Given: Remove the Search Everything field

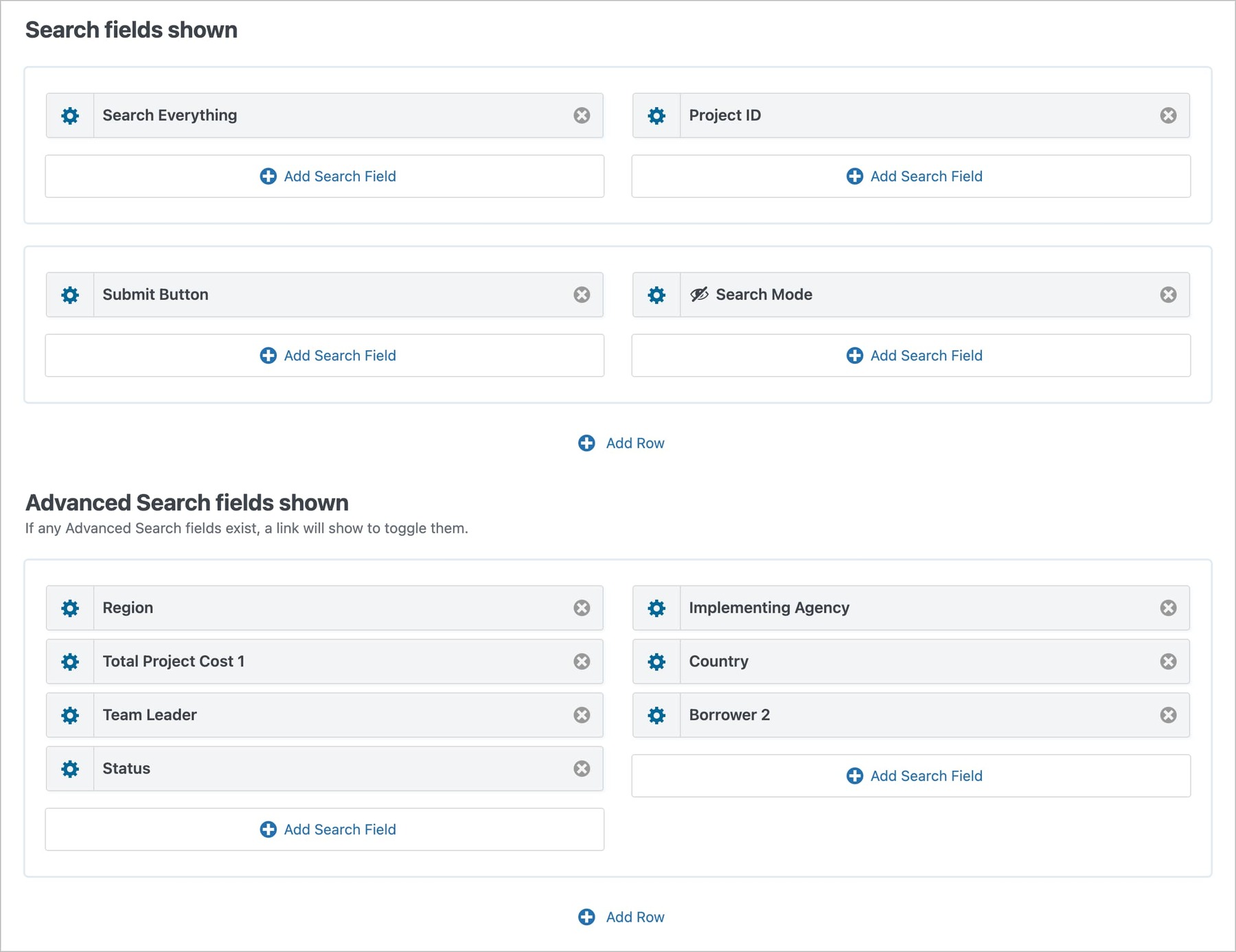Looking at the screenshot, I should pyautogui.click(x=582, y=115).
